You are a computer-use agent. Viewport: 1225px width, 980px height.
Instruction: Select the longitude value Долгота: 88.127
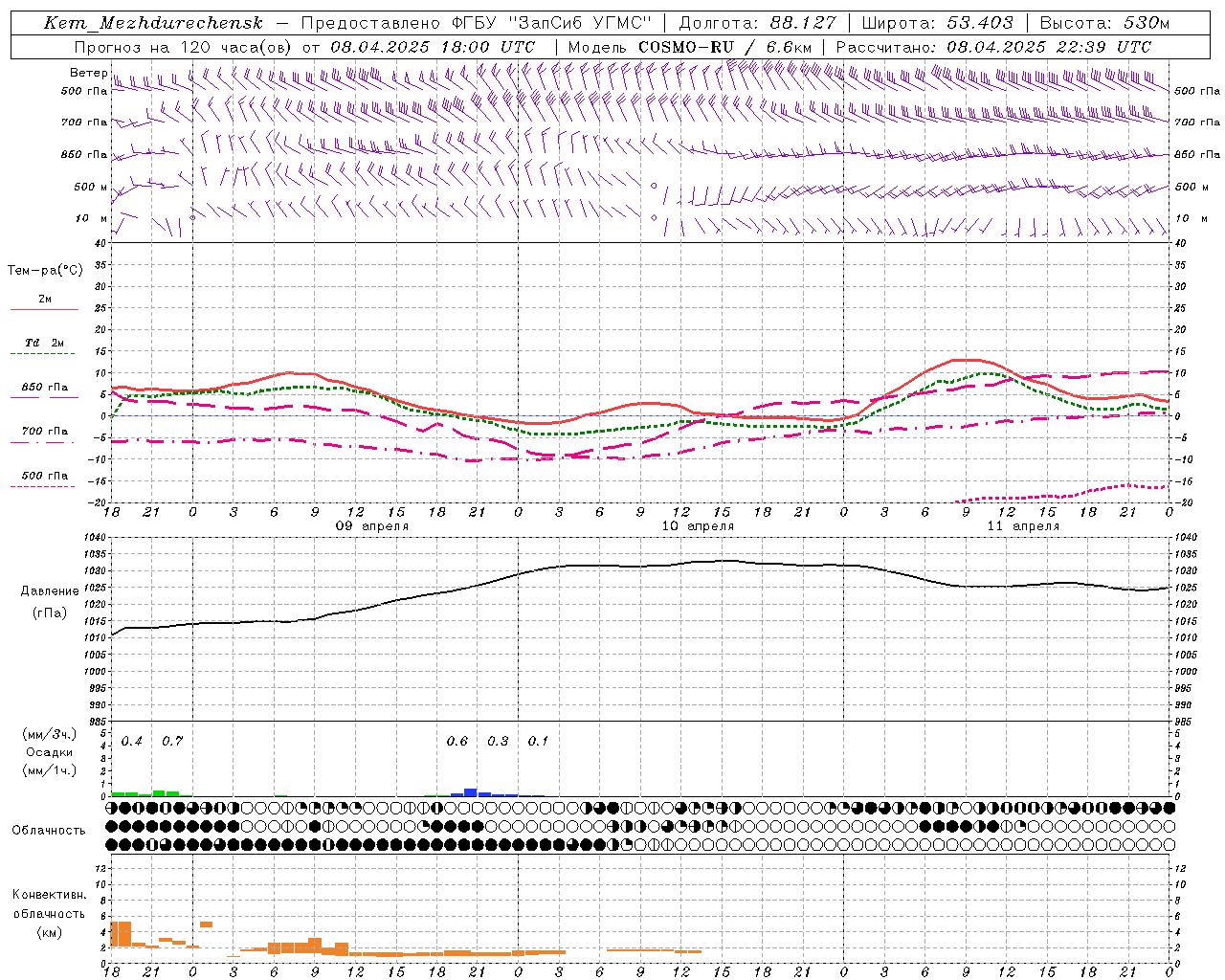point(757,23)
